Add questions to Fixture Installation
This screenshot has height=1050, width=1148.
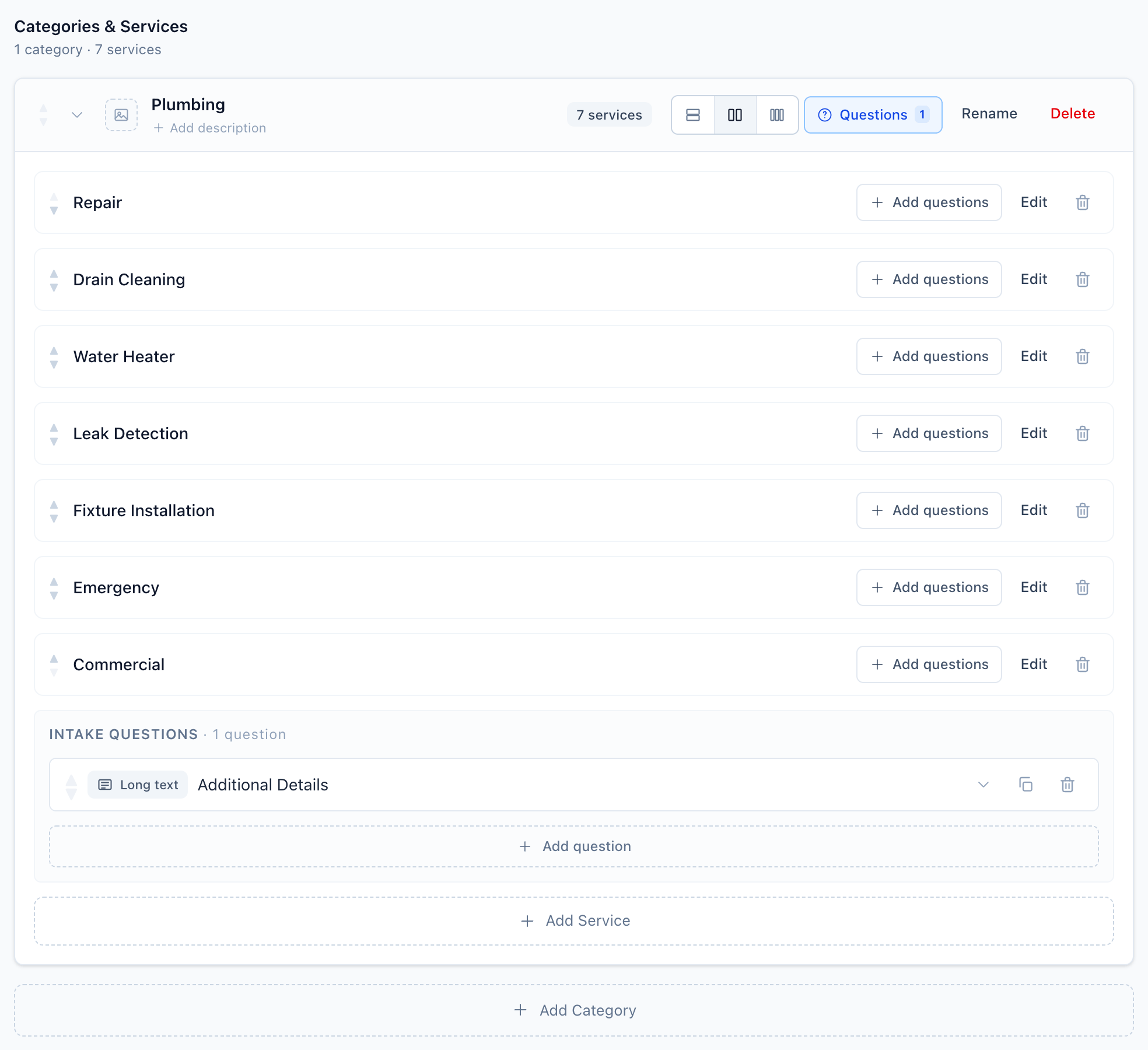(x=929, y=510)
